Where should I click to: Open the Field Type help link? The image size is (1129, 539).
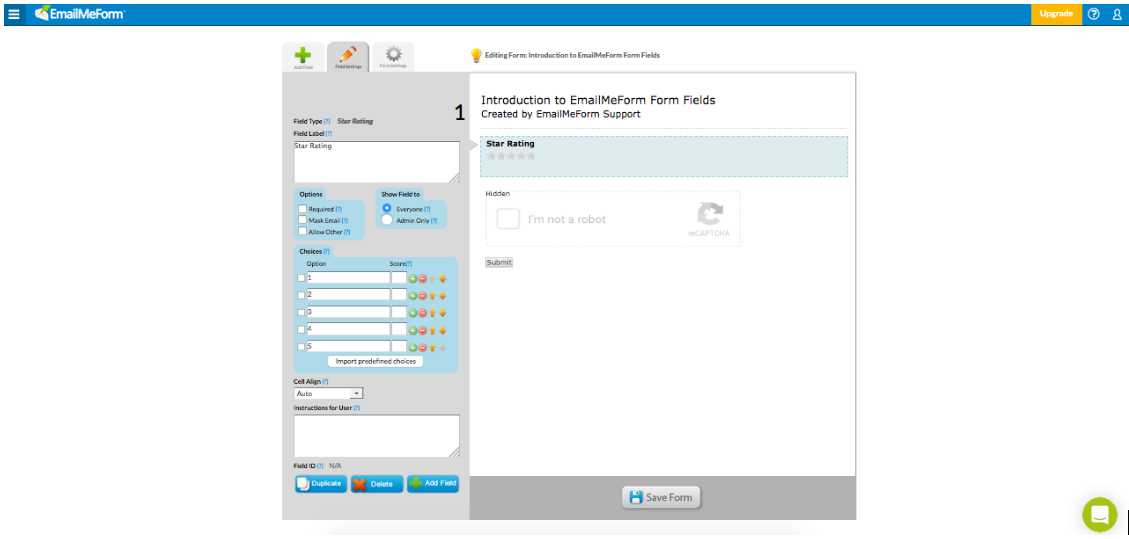(x=327, y=122)
